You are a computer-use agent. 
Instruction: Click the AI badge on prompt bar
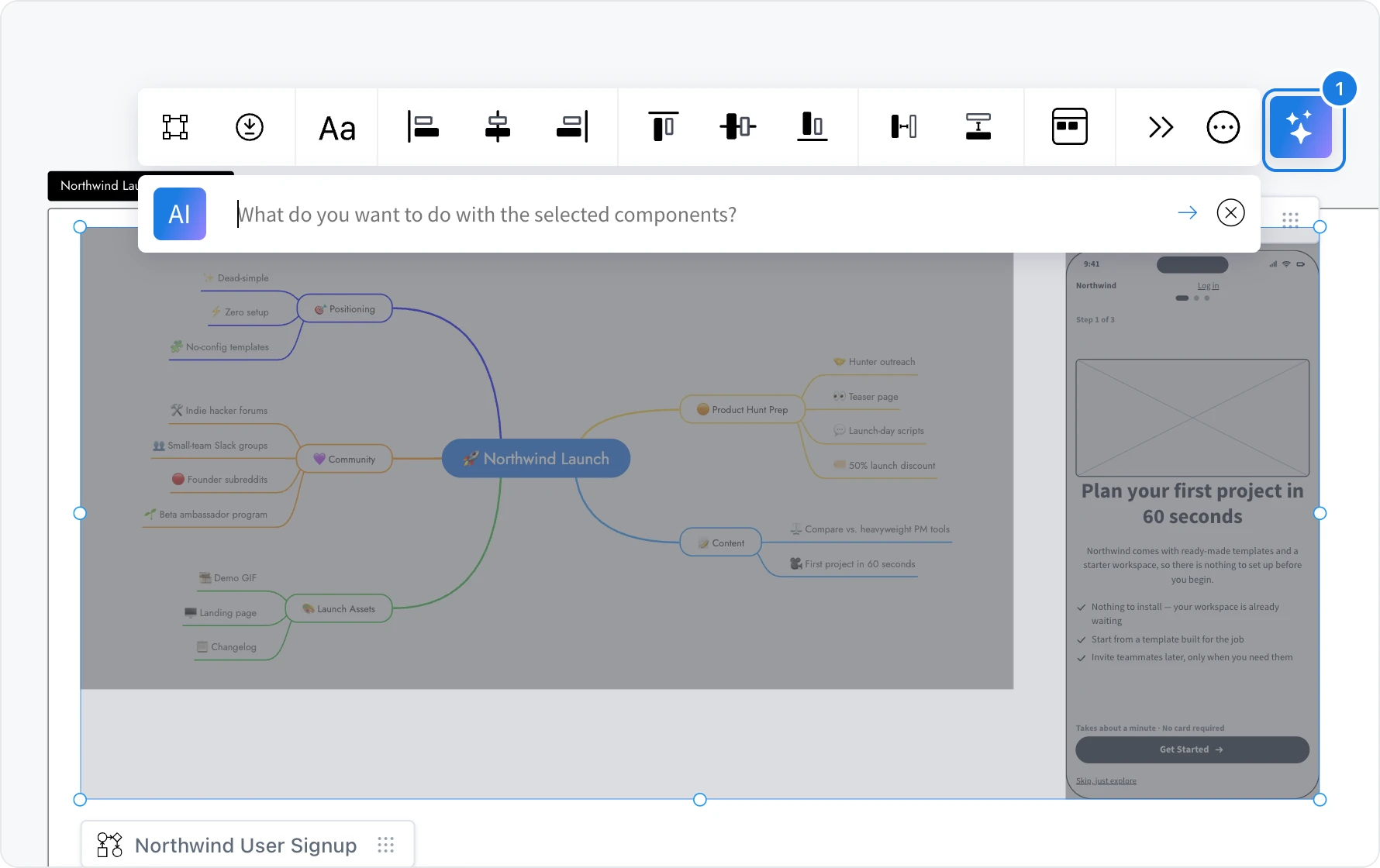tap(180, 214)
